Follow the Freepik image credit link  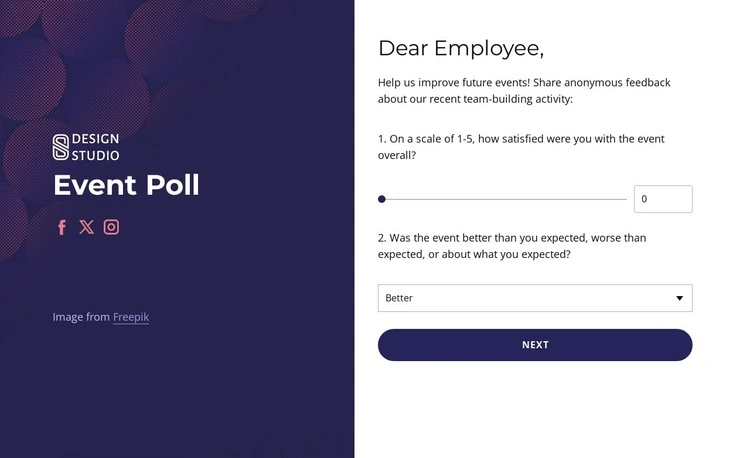130,317
